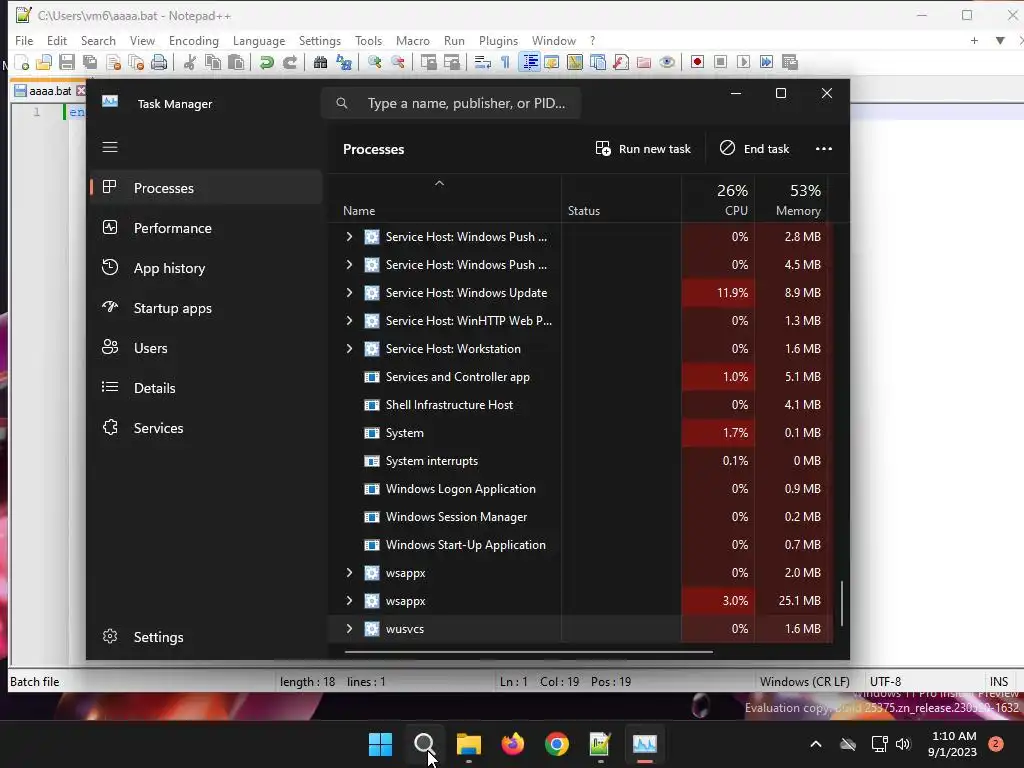The image size is (1024, 768).
Task: Click the Start Recording macro red dot icon
Action: (697, 62)
